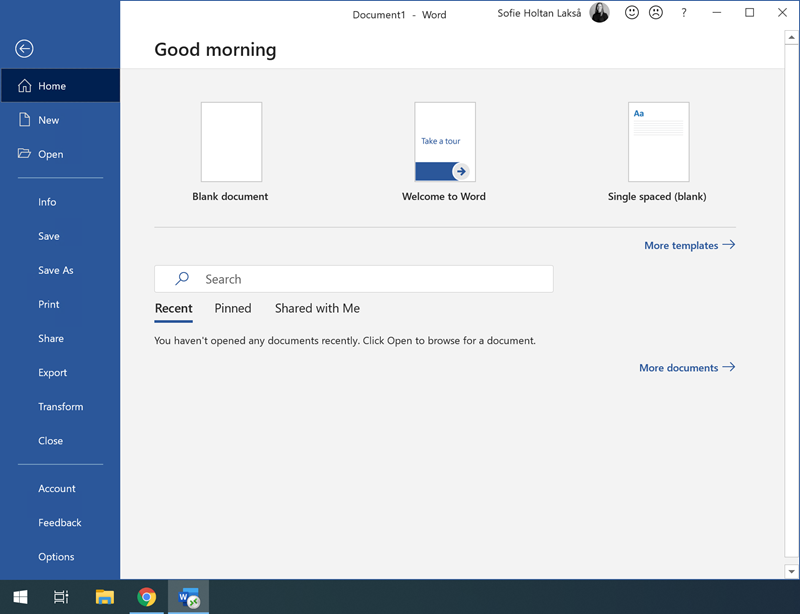Image resolution: width=800 pixels, height=614 pixels.
Task: Open the Info page
Action: [60, 202]
